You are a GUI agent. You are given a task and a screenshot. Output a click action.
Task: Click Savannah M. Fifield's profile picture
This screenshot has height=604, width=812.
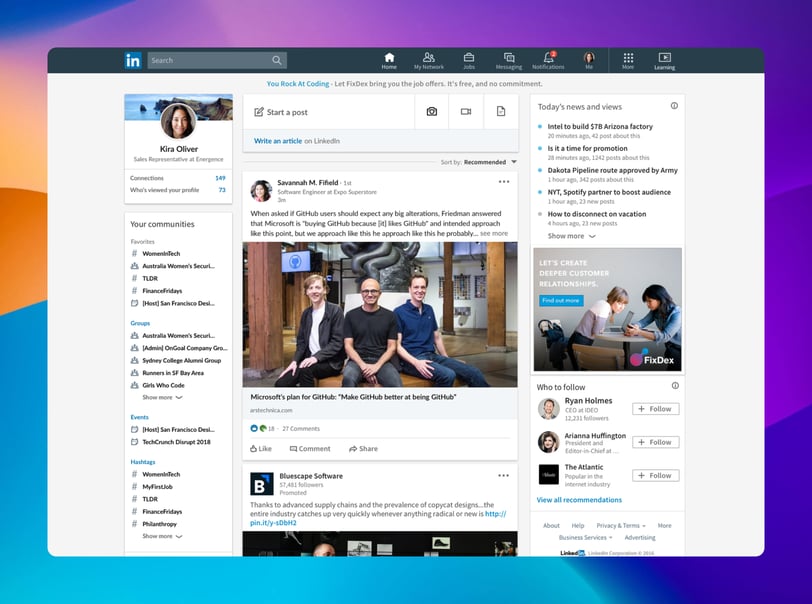262,191
